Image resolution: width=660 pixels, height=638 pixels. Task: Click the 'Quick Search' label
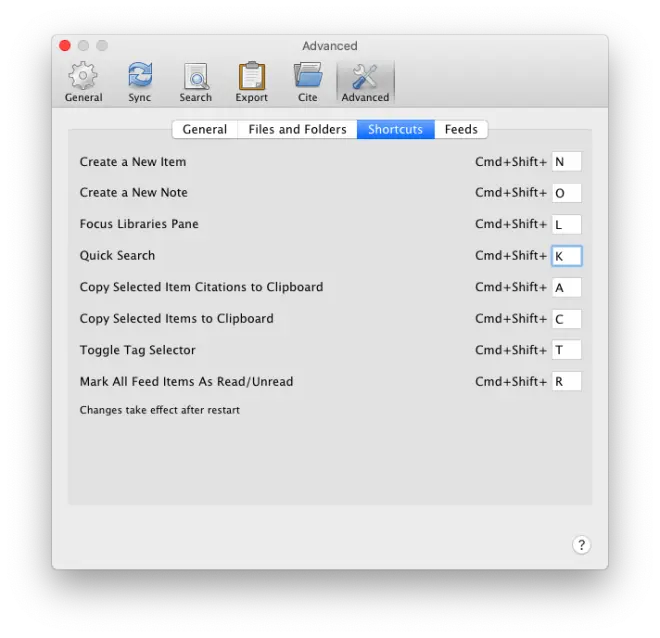pyautogui.click(x=117, y=256)
